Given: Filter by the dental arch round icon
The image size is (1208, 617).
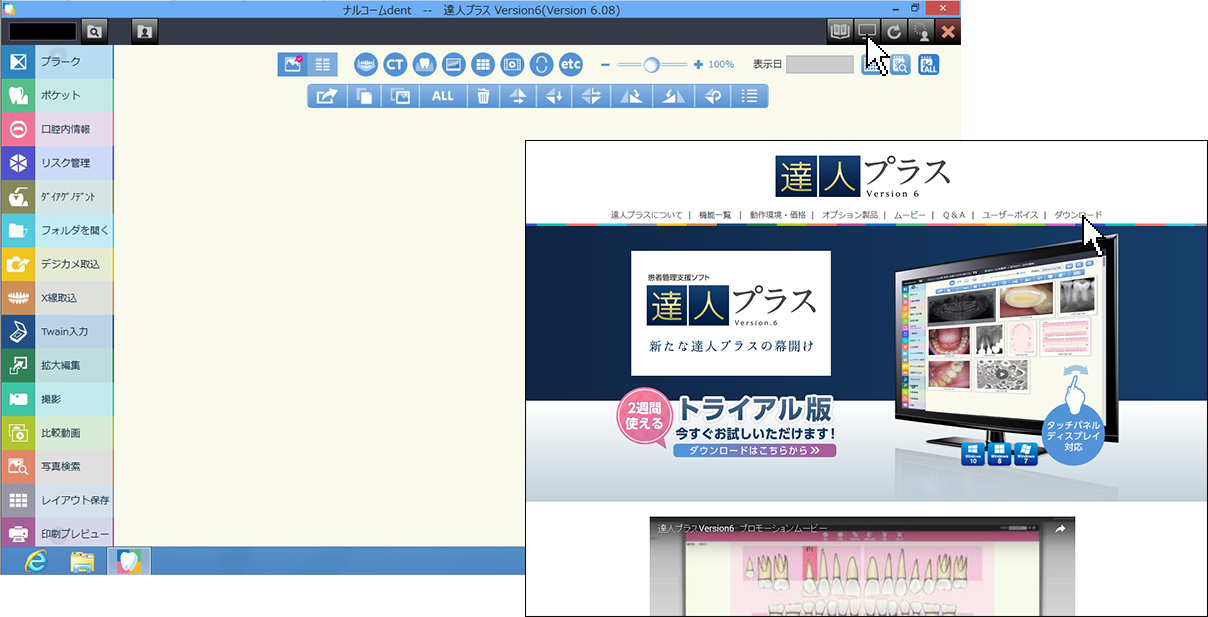Looking at the screenshot, I should click(x=366, y=64).
